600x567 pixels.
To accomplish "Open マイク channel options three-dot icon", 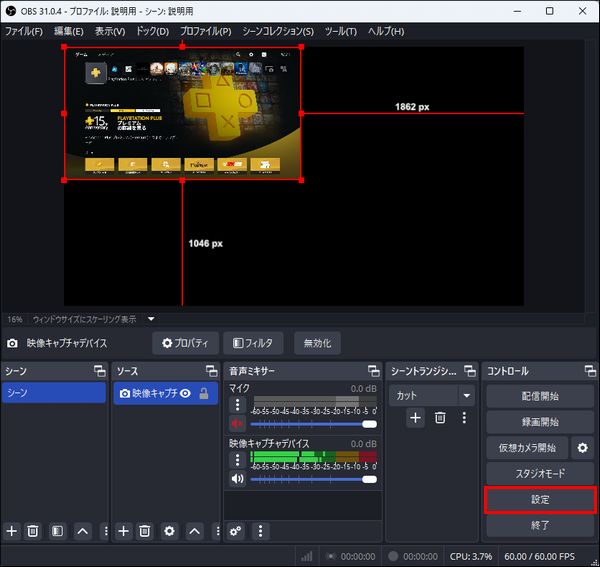I will [x=238, y=404].
